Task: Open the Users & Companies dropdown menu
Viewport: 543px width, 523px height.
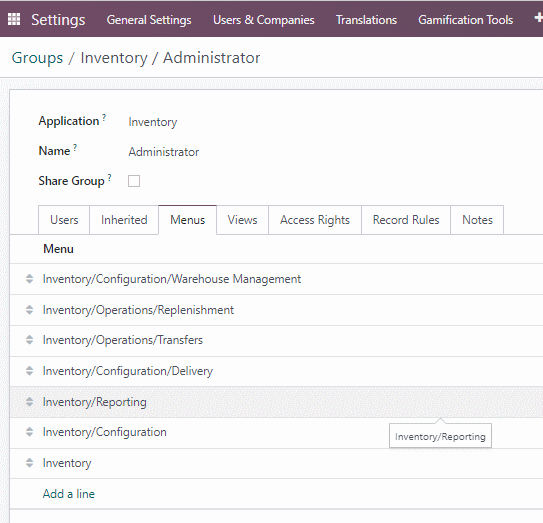Action: 264,20
